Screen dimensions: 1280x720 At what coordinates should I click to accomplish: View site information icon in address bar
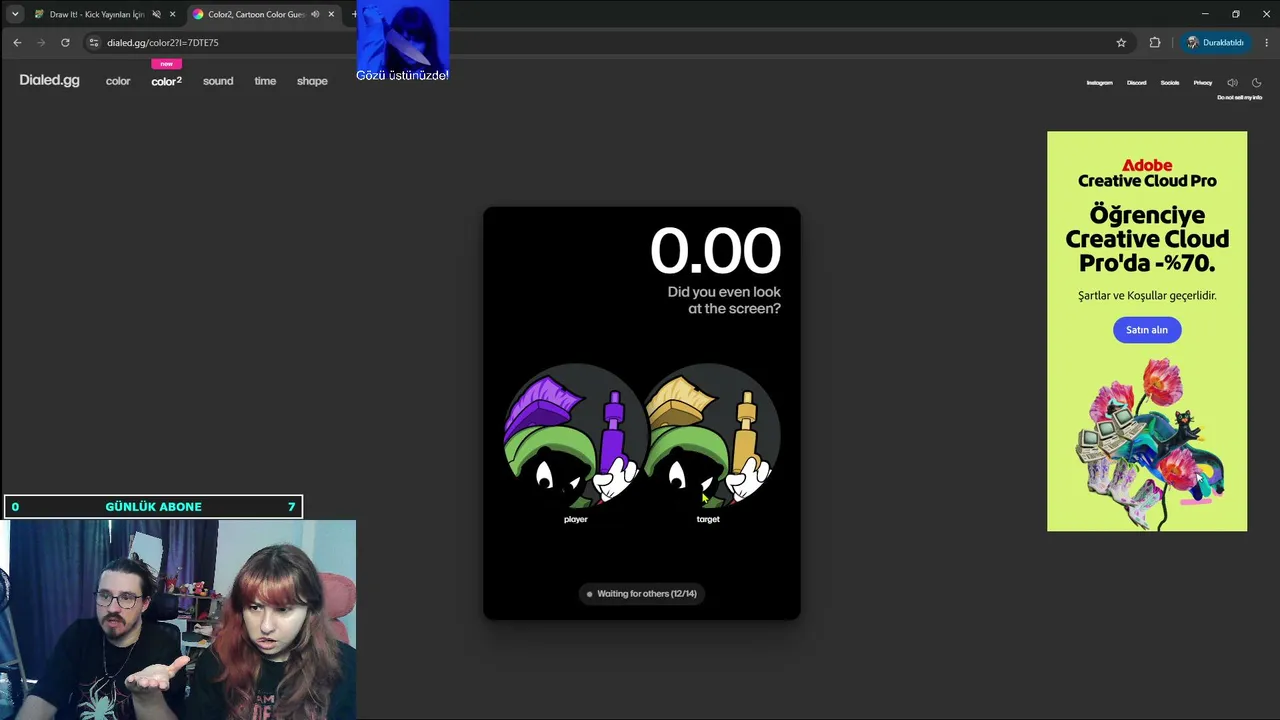(94, 42)
